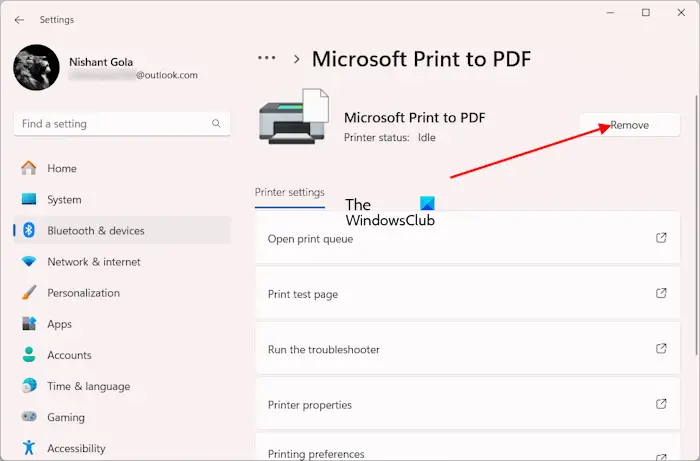Image resolution: width=700 pixels, height=461 pixels.
Task: Expand the breadcrumb ellipsis menu
Action: pyautogui.click(x=267, y=58)
